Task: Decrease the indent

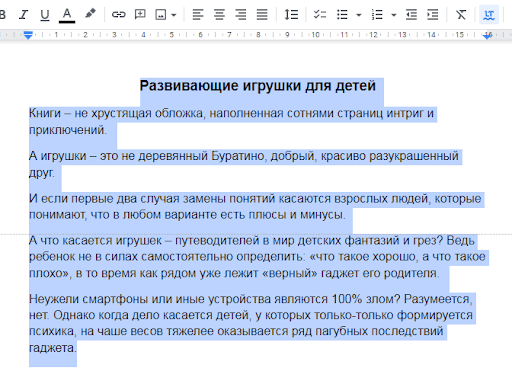Action: 411,15
